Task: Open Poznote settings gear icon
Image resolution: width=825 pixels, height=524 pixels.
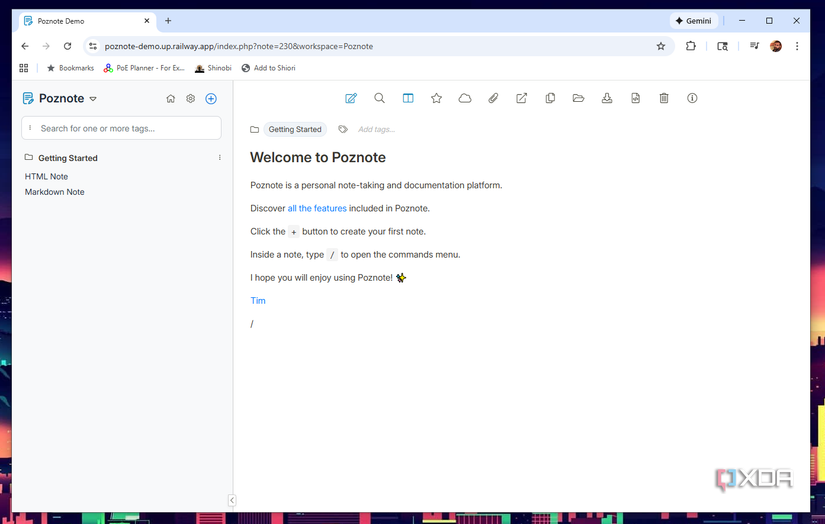Action: point(190,99)
